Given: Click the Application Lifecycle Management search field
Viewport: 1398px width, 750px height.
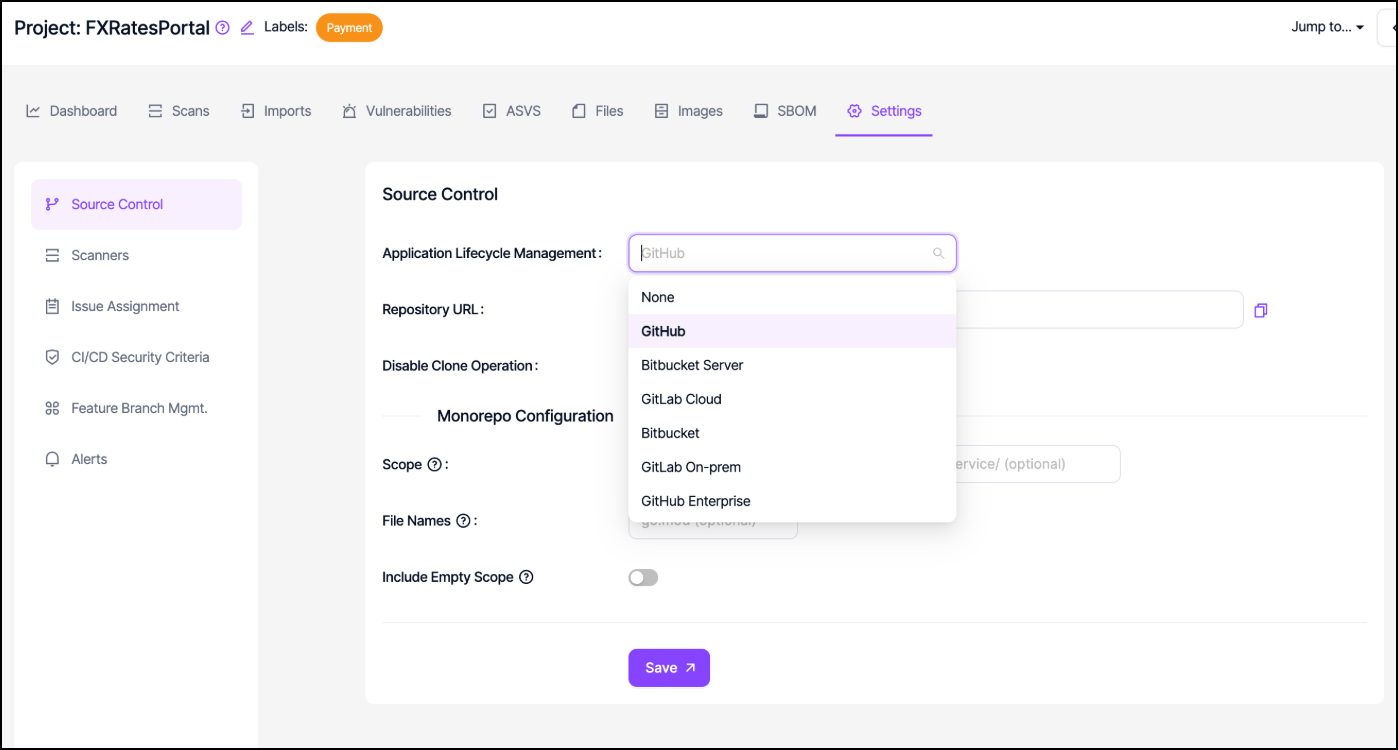Looking at the screenshot, I should pyautogui.click(x=780, y=254).
